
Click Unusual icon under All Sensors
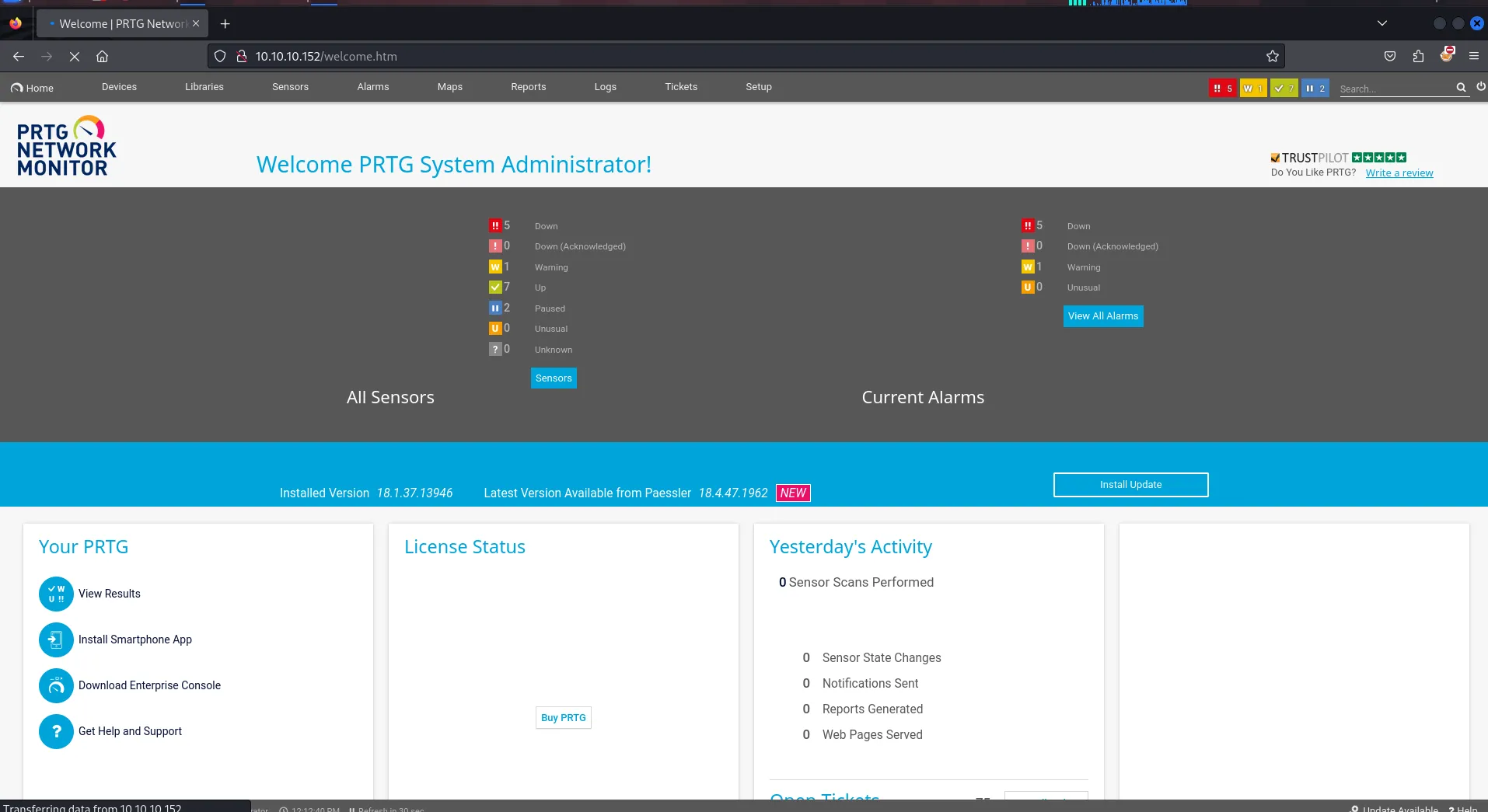pyautogui.click(x=495, y=329)
